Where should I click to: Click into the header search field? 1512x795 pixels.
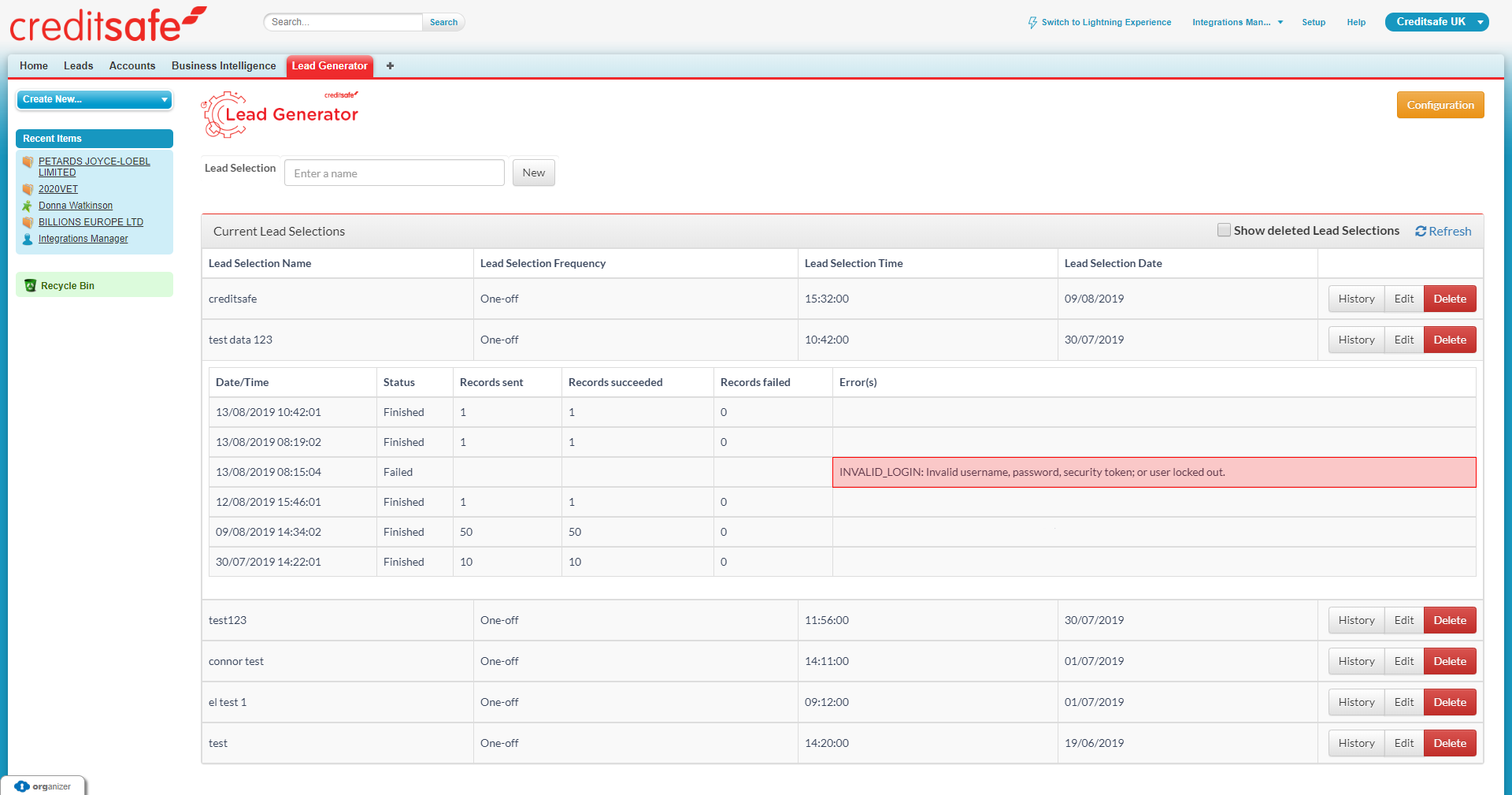pyautogui.click(x=343, y=22)
